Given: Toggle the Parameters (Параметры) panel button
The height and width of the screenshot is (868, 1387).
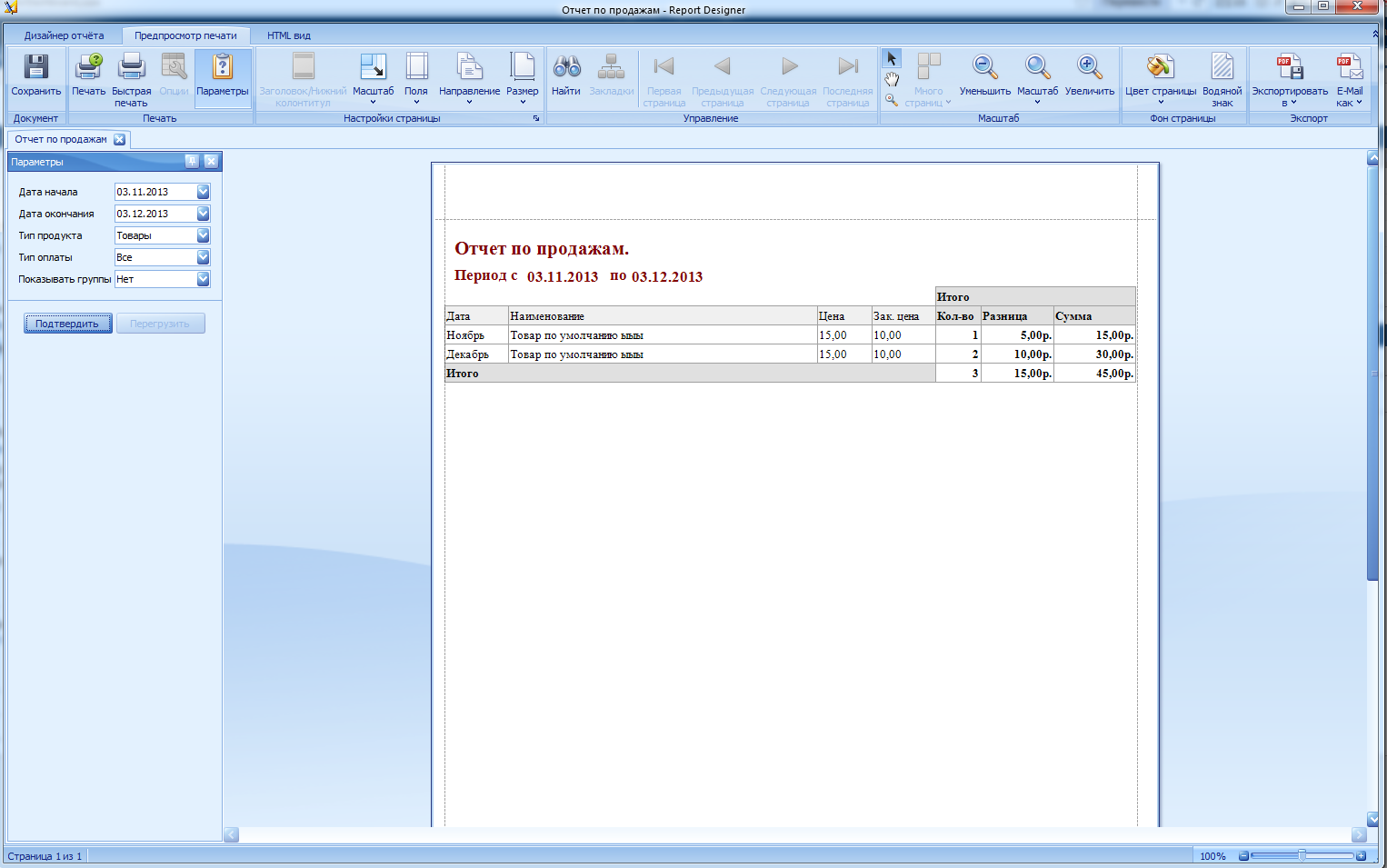Looking at the screenshot, I should click(222, 68).
